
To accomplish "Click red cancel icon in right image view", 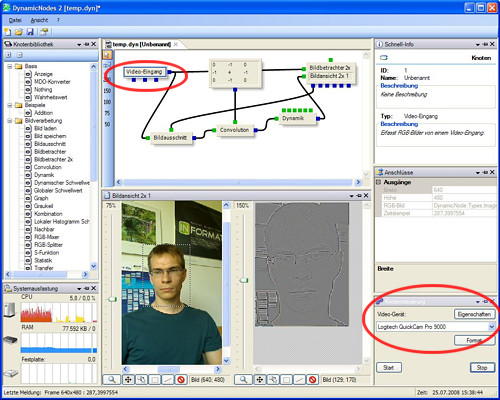I will [313, 379].
